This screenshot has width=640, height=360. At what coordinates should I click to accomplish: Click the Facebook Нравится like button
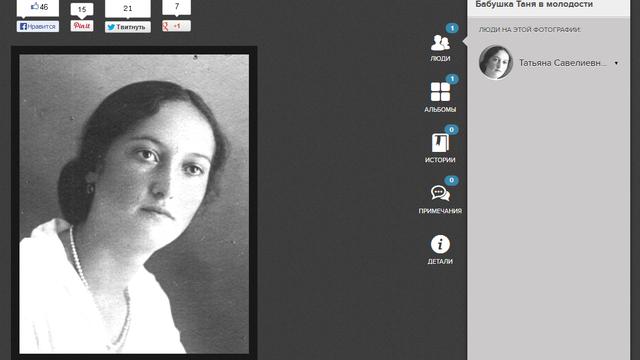point(38,27)
